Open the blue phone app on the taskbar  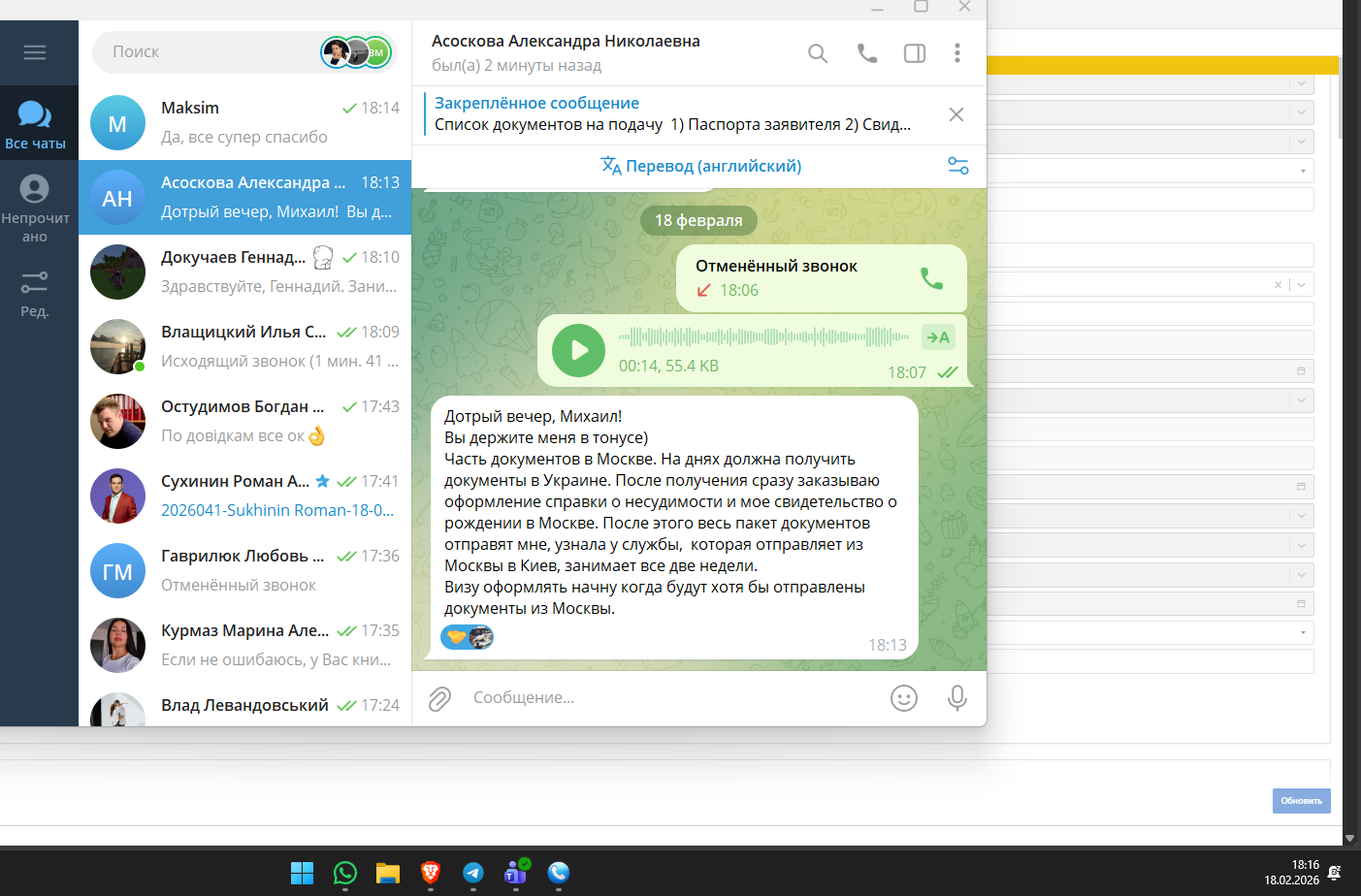[558, 873]
